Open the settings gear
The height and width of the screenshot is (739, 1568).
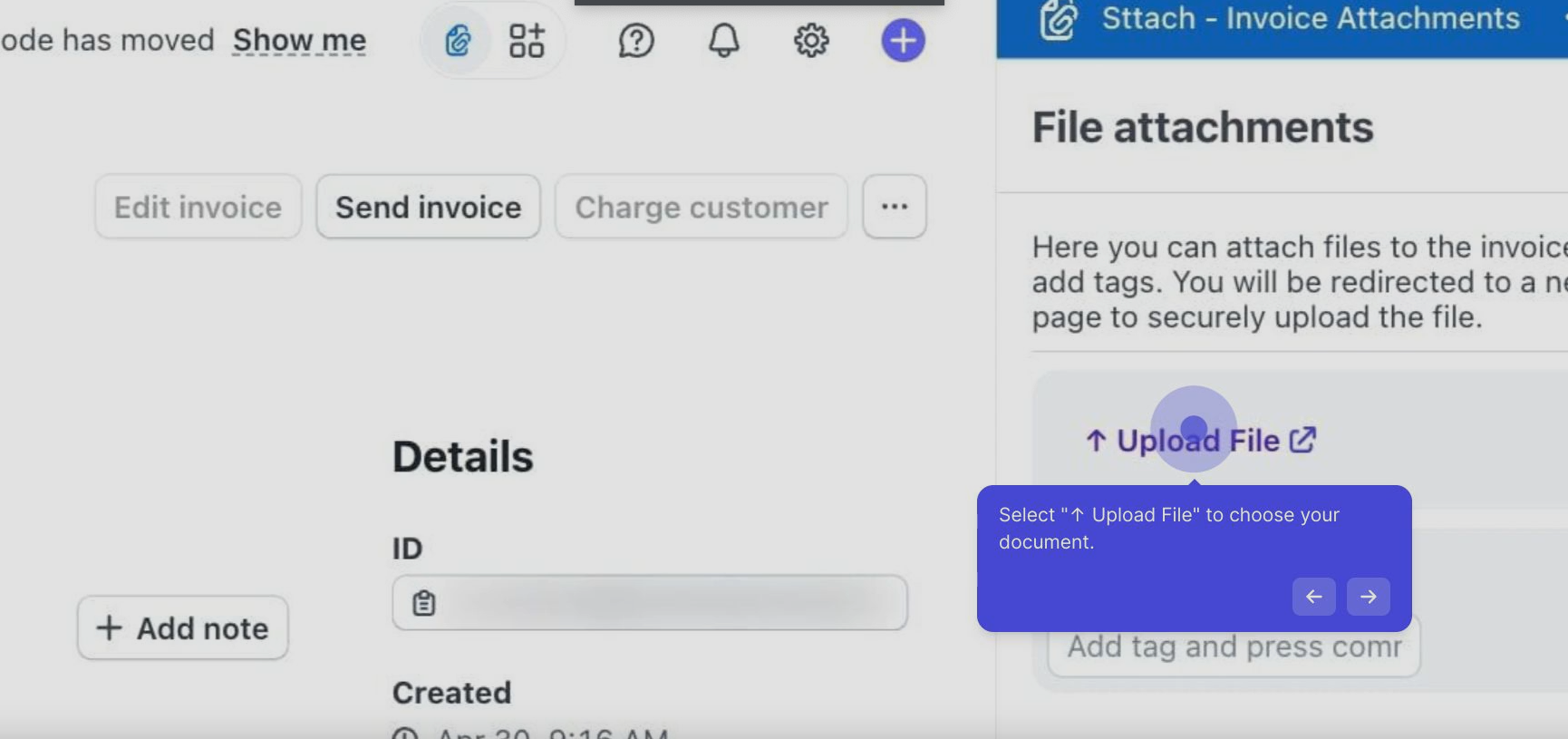(811, 41)
